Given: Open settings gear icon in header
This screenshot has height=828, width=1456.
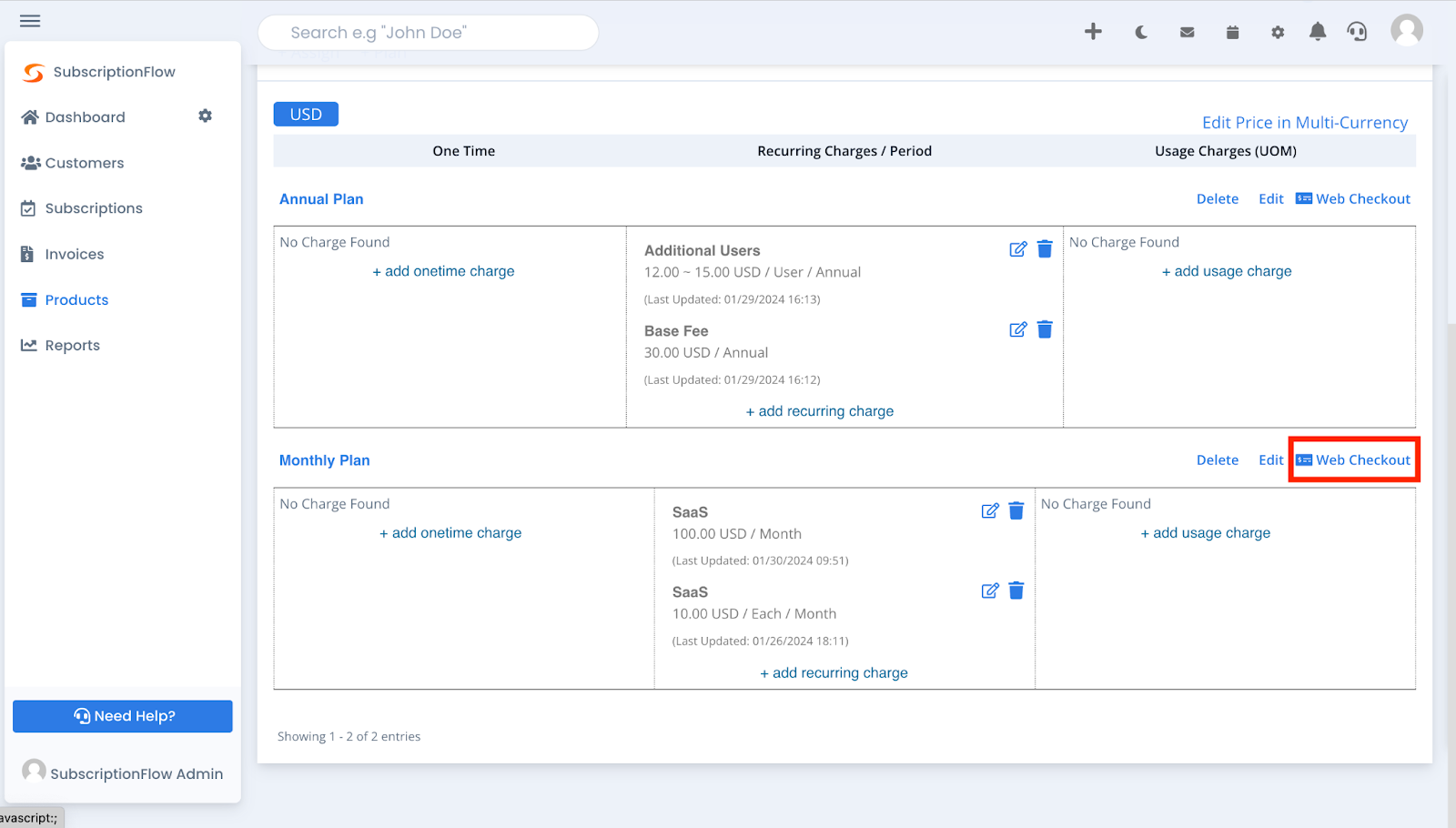Looking at the screenshot, I should [1278, 33].
